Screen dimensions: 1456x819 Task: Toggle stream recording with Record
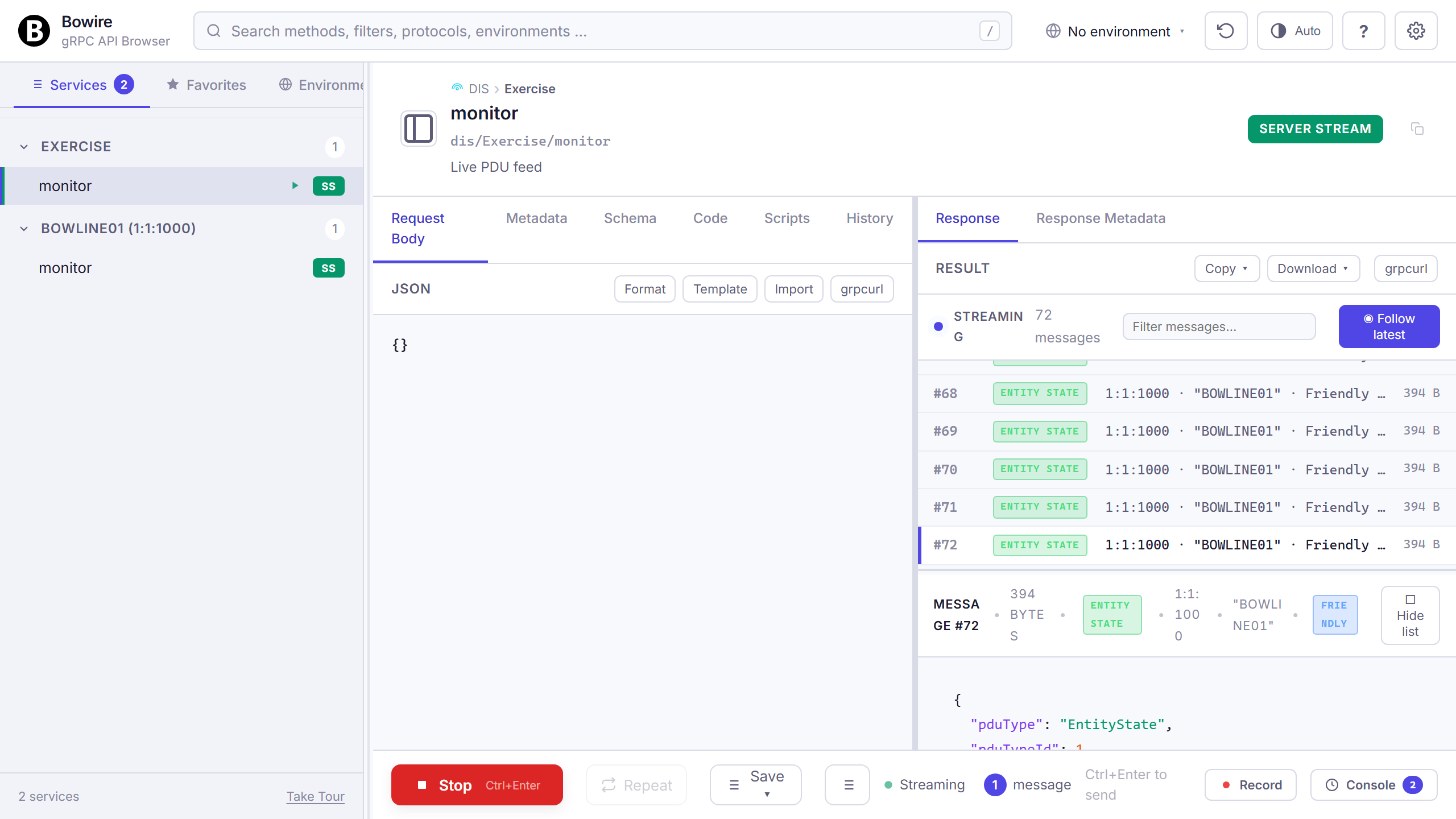point(1250,785)
